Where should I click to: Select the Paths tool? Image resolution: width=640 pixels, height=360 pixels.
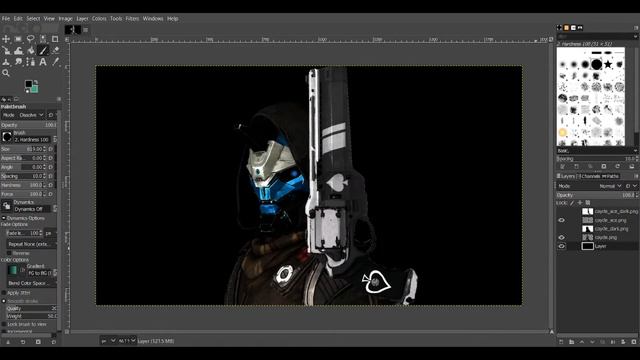31,62
